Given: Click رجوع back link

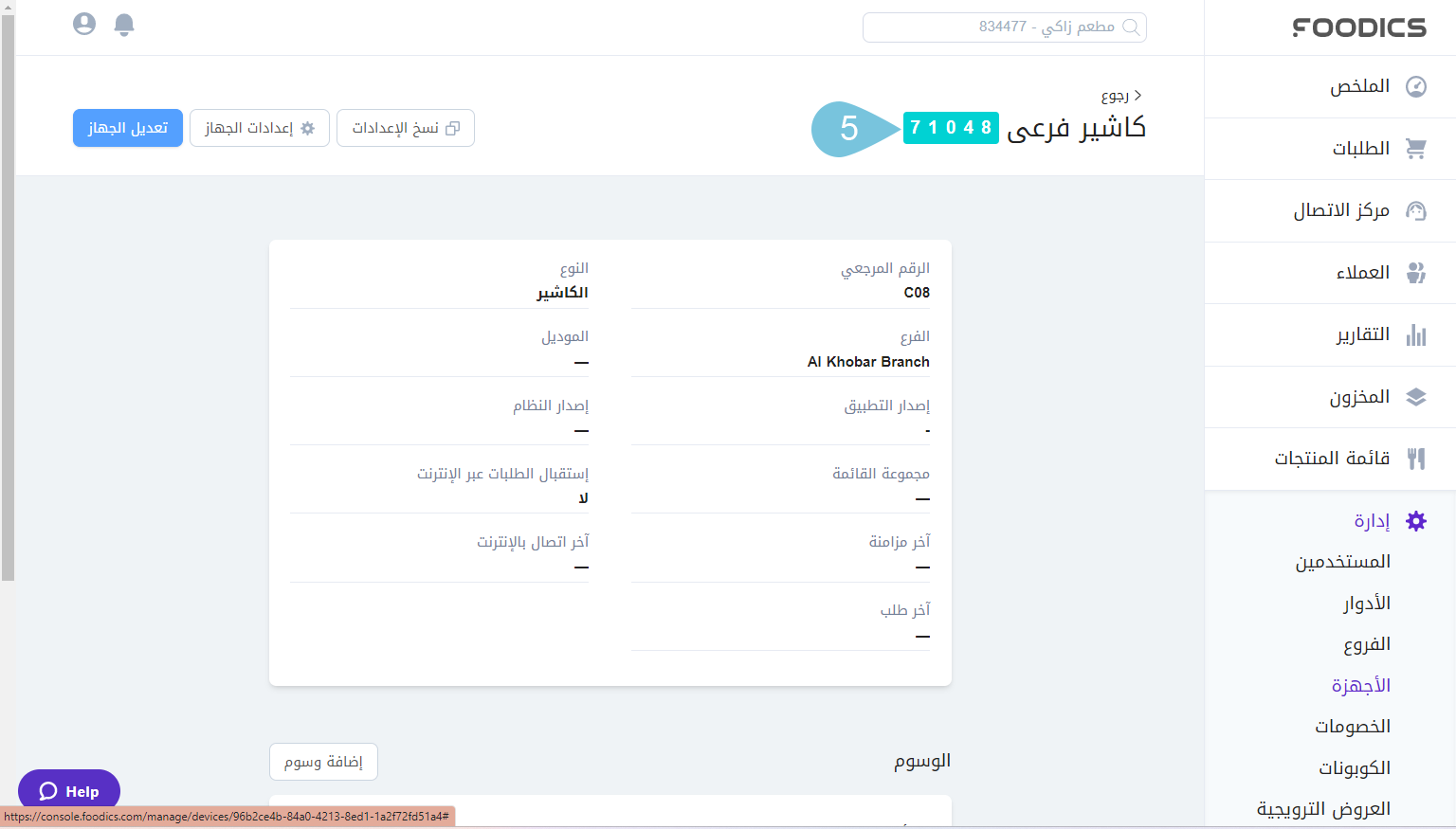Looking at the screenshot, I should (x=1120, y=96).
